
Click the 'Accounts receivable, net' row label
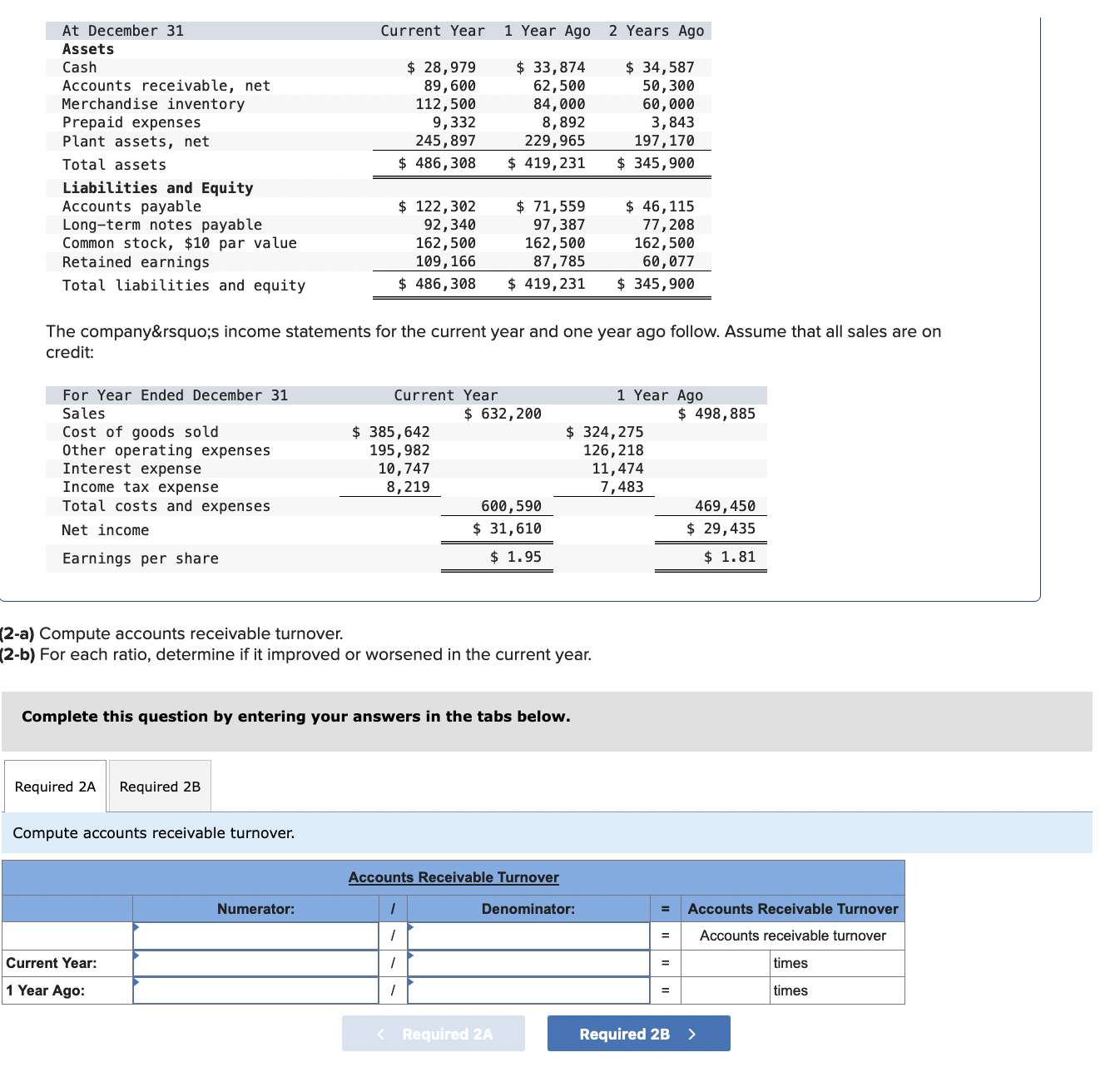(166, 86)
